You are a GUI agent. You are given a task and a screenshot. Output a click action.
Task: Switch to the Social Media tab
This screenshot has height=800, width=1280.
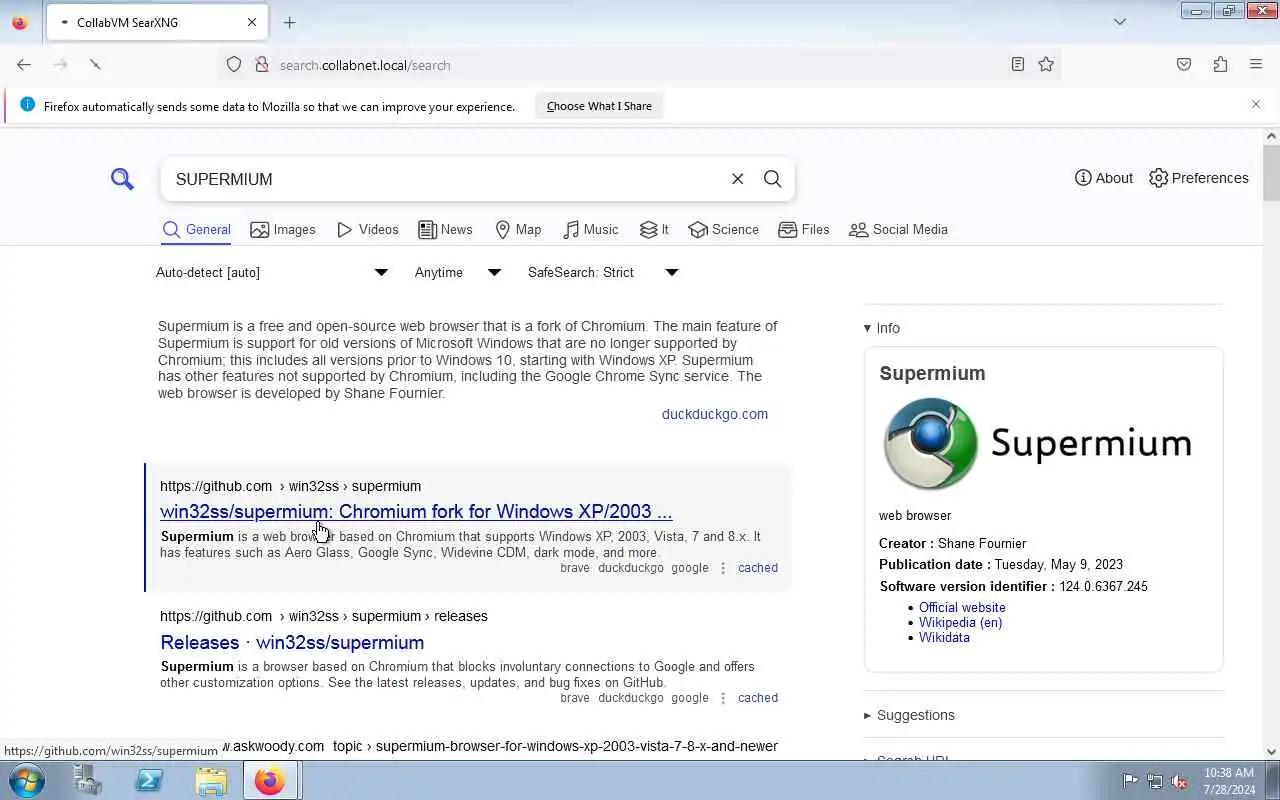click(x=898, y=230)
